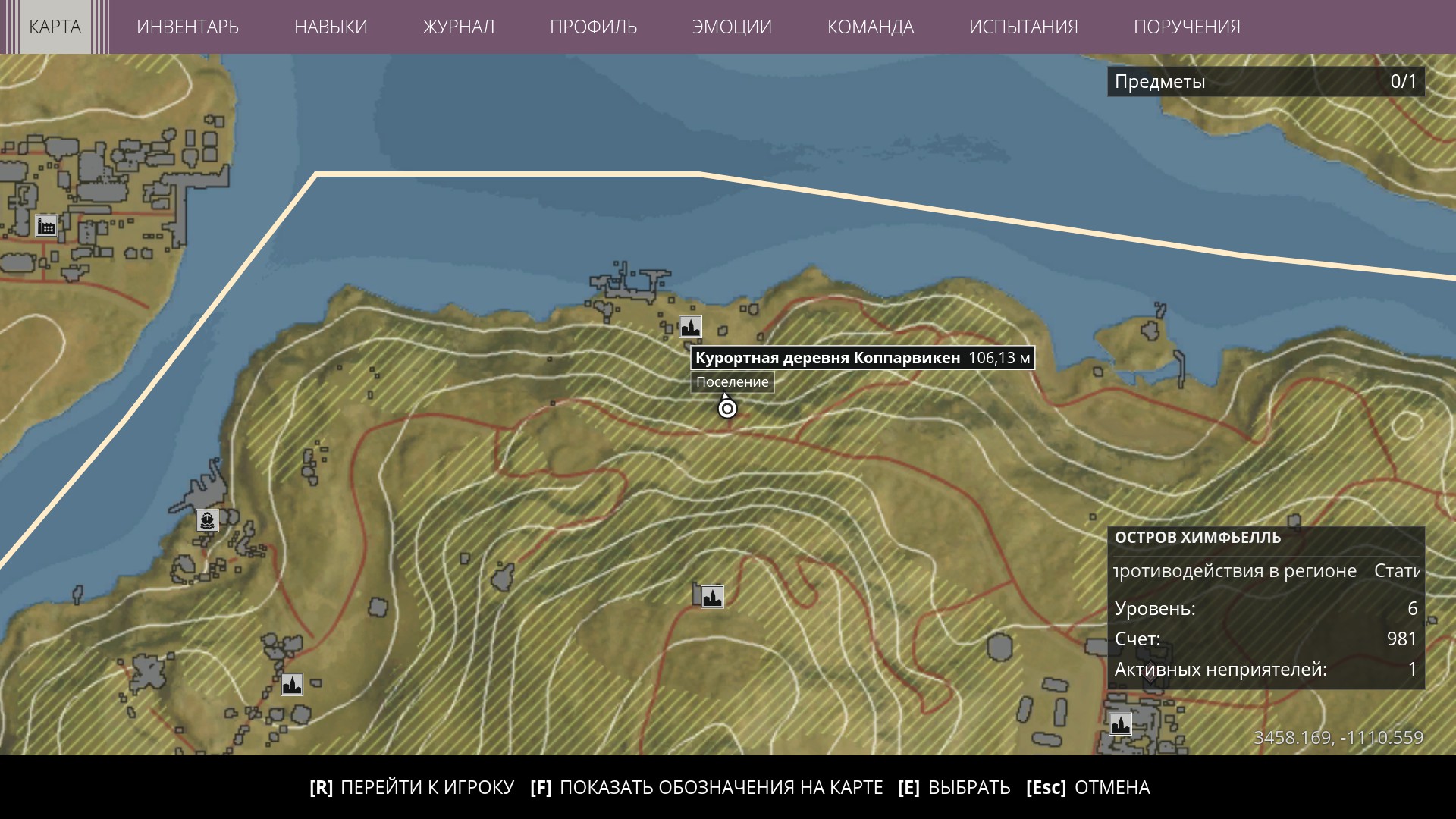Image resolution: width=1456 pixels, height=819 pixels.
Task: Open the ЭМОЦИИ tab
Action: point(732,27)
